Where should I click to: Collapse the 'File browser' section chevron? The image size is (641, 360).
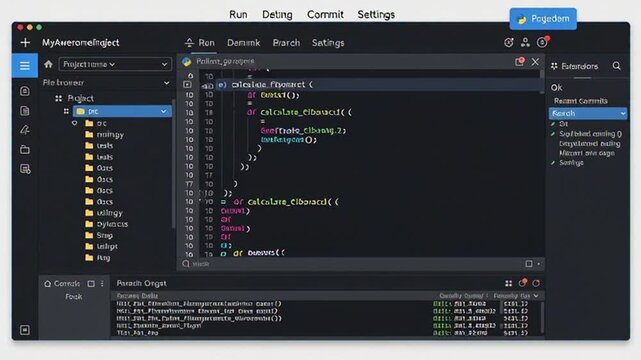click(x=167, y=83)
